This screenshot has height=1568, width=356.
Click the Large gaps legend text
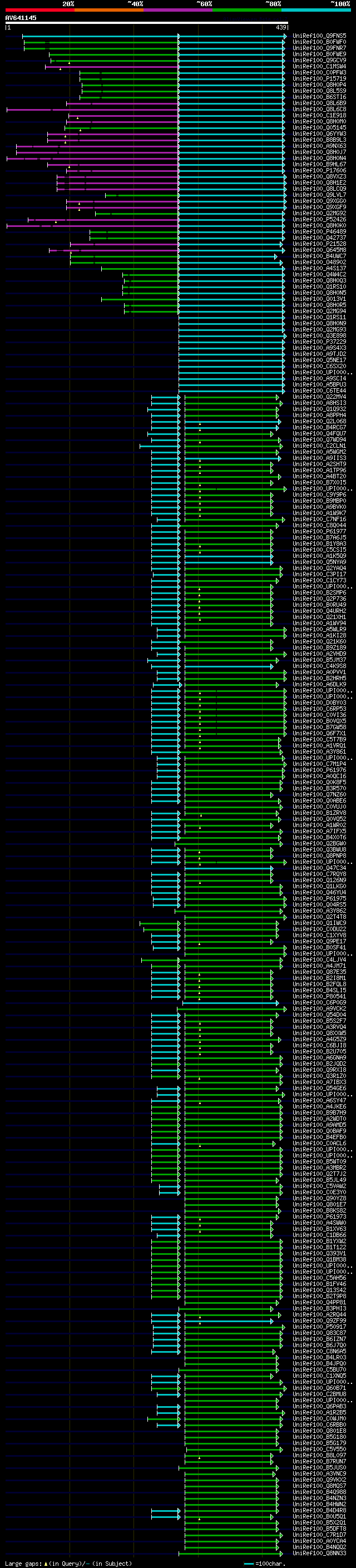68,1563
